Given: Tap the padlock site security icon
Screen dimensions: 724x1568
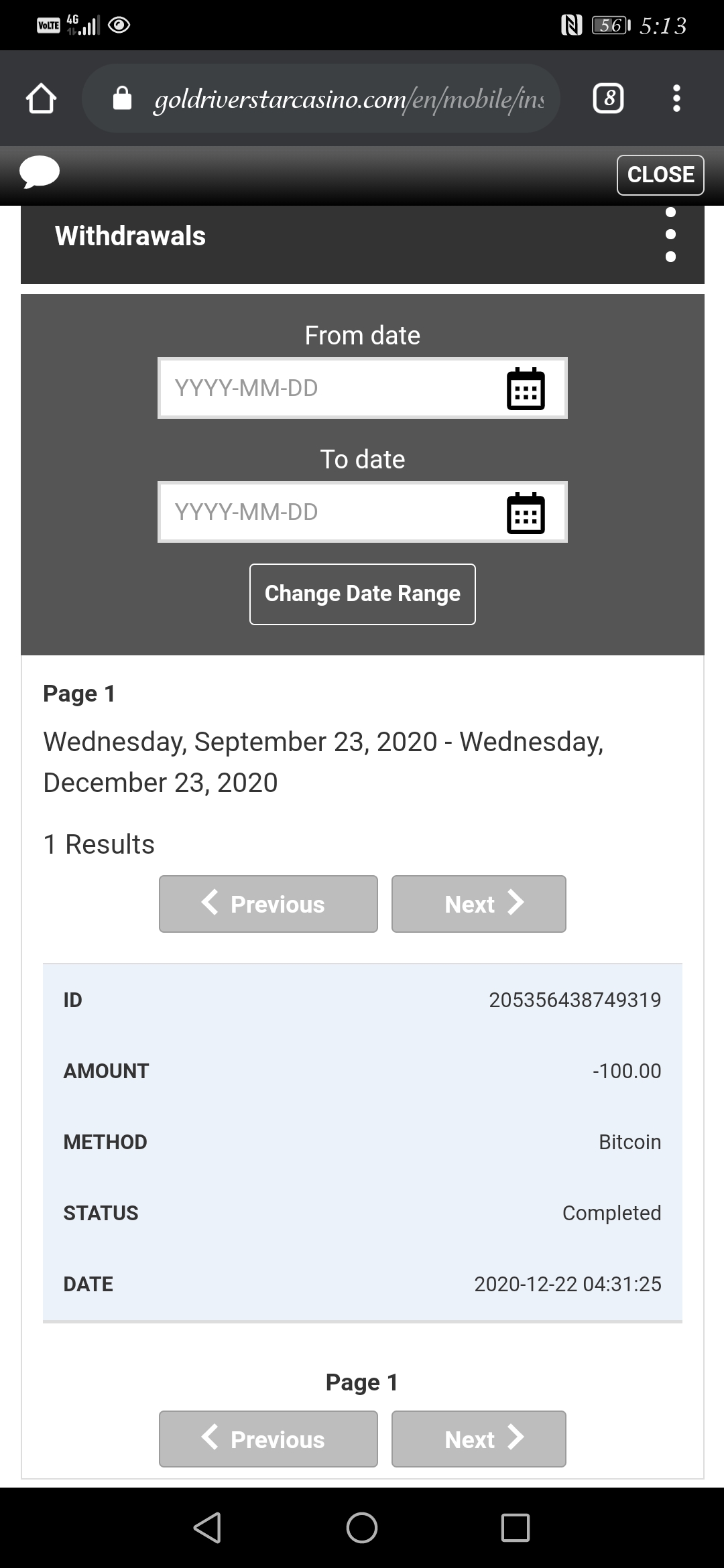Looking at the screenshot, I should coord(122,99).
